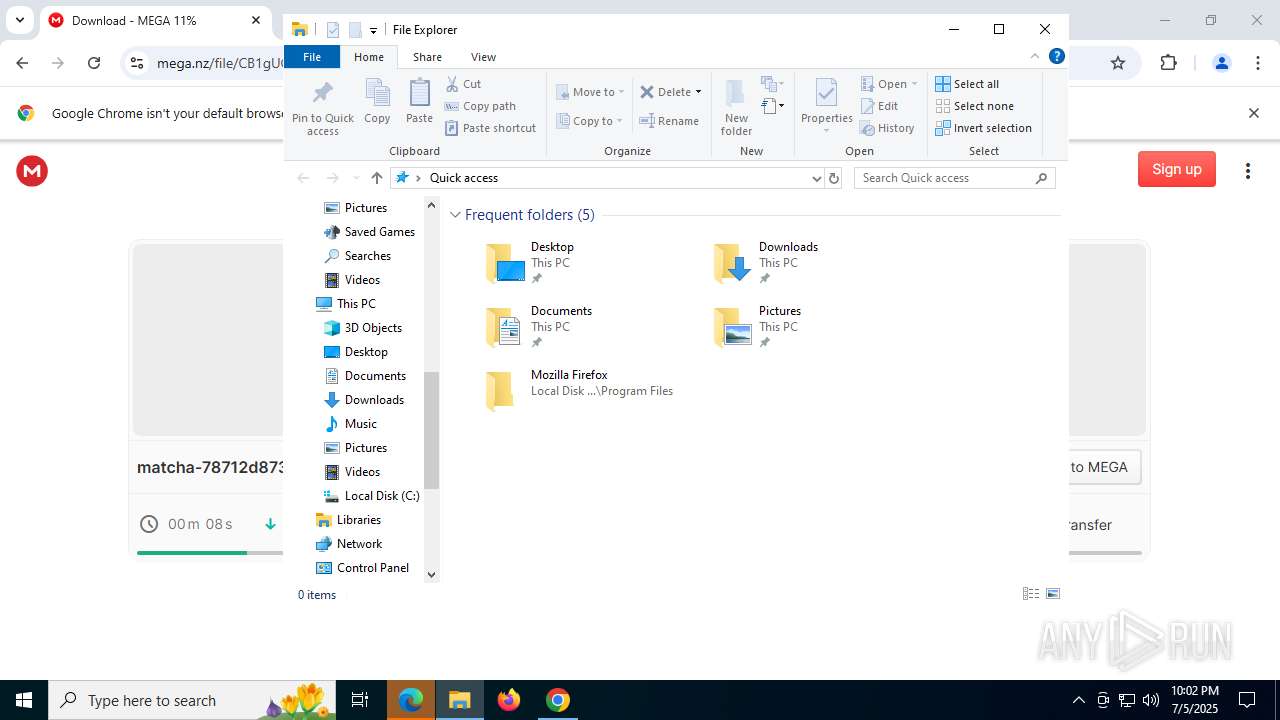Click Copy path in Clipboard group
The height and width of the screenshot is (720, 1280).
[x=480, y=106]
